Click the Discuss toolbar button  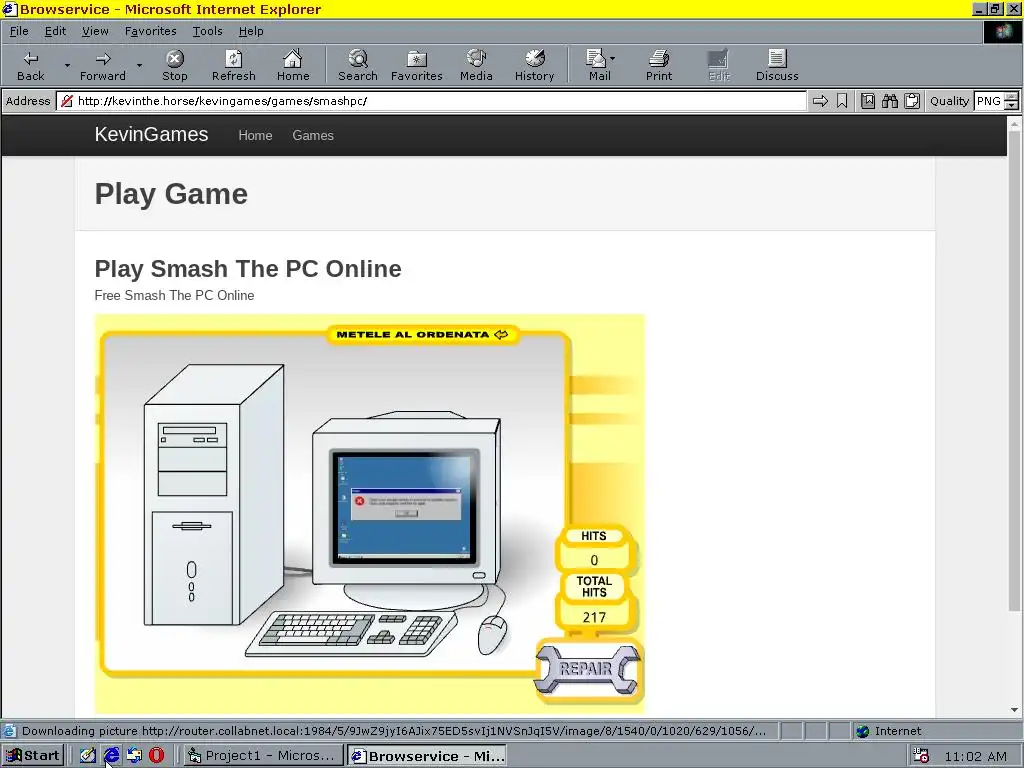(x=777, y=65)
